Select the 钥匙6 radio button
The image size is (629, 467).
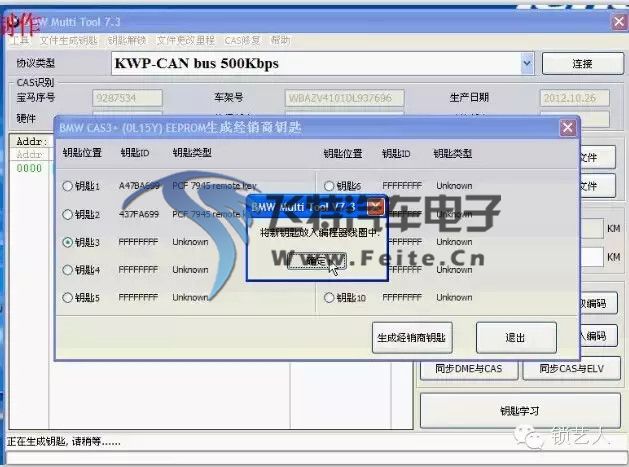click(x=329, y=186)
